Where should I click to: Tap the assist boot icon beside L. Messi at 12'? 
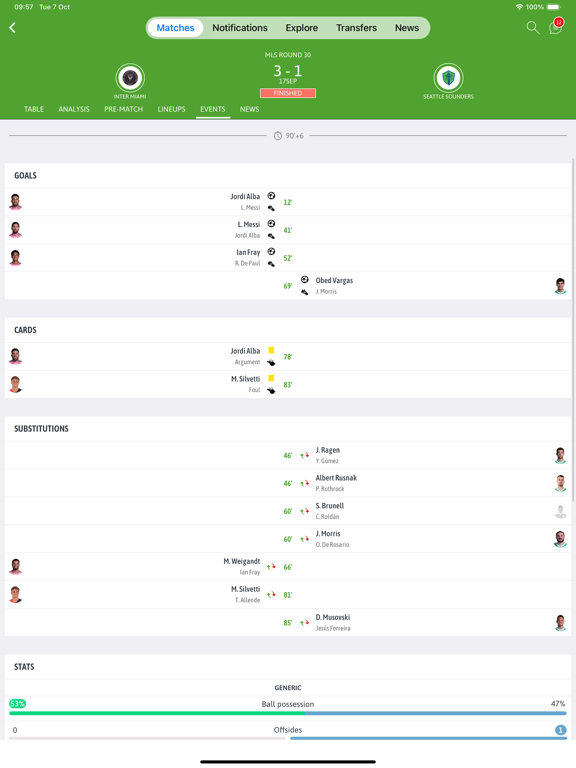(x=271, y=208)
